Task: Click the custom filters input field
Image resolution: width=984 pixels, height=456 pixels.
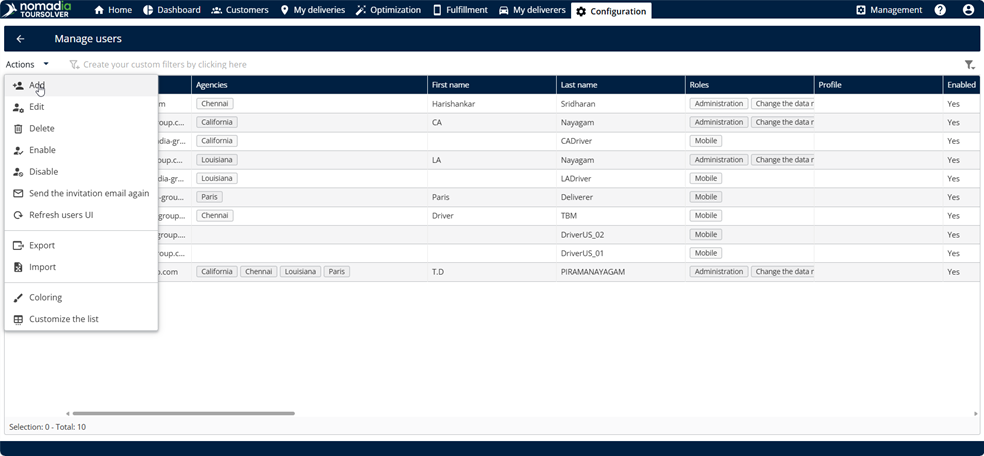Action: 165,65
